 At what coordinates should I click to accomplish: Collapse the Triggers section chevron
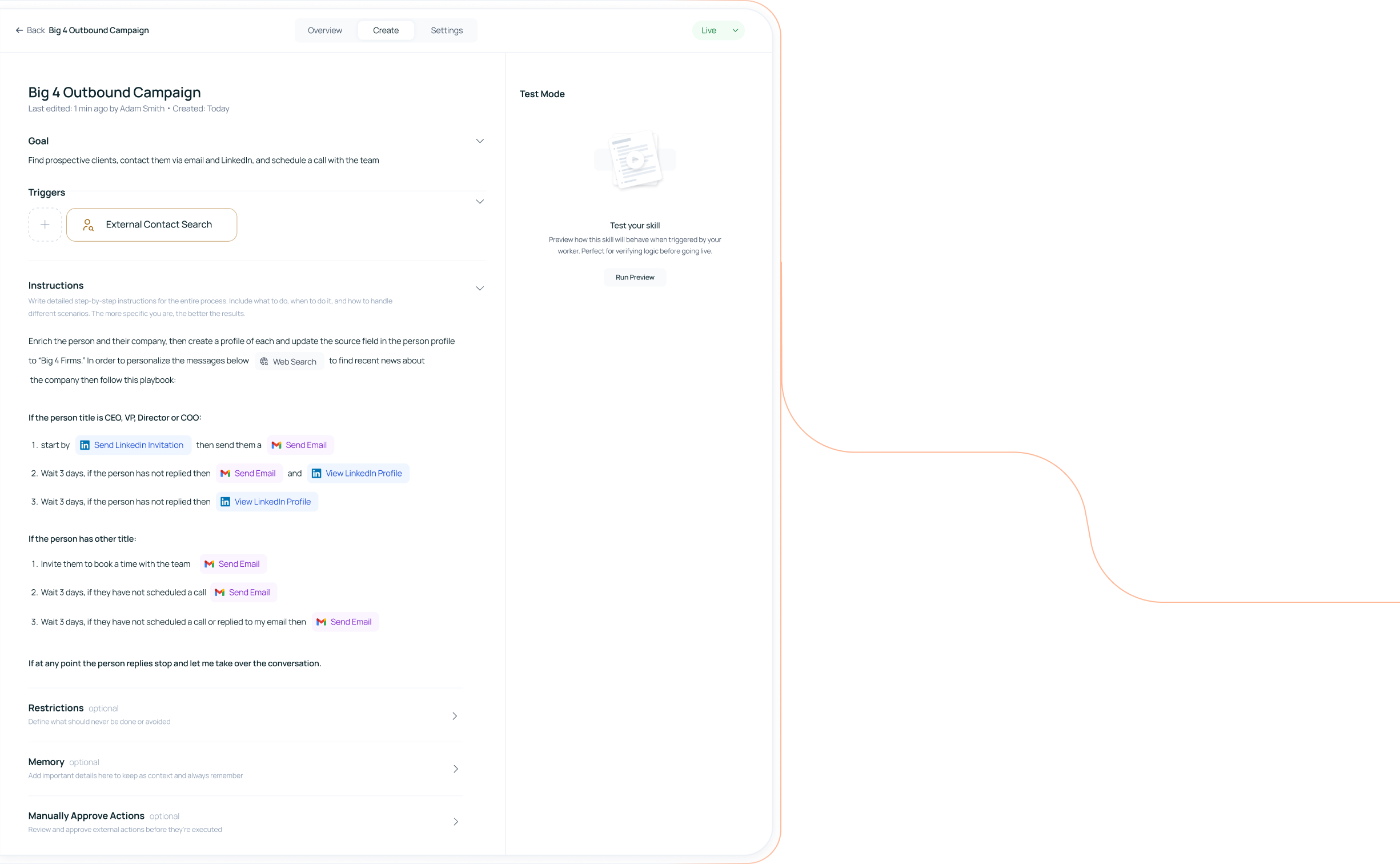pos(480,202)
